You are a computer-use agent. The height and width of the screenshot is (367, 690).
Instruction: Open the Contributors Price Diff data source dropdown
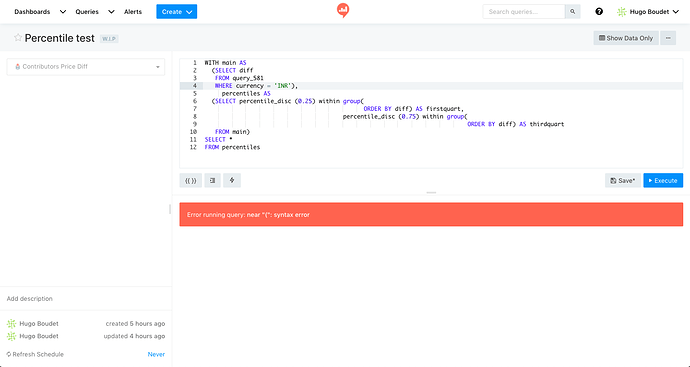pyautogui.click(x=86, y=67)
